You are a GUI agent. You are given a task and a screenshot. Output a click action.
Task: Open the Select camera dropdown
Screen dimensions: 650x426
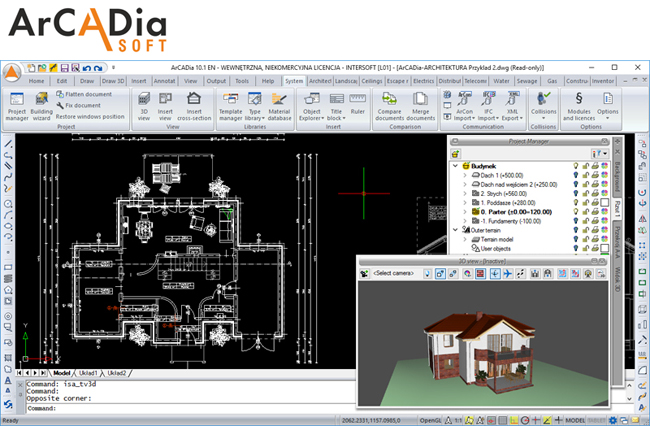(x=393, y=274)
